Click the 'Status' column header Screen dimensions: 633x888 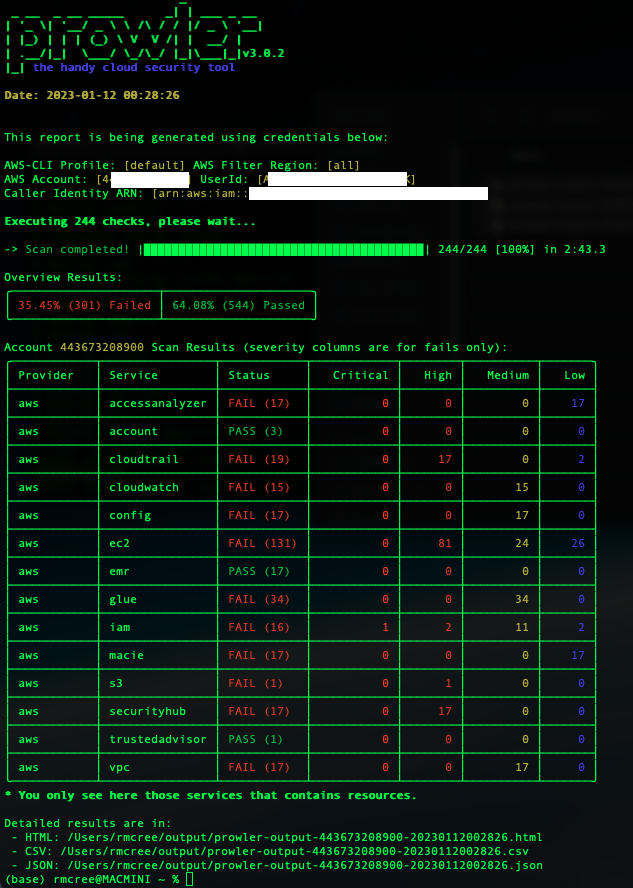[249, 375]
